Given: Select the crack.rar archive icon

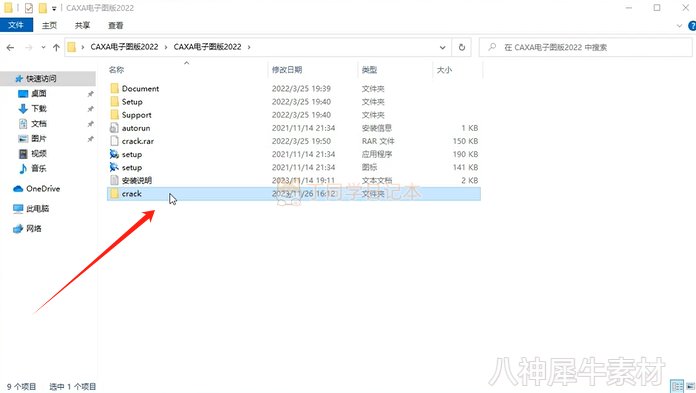Looking at the screenshot, I should [114, 141].
